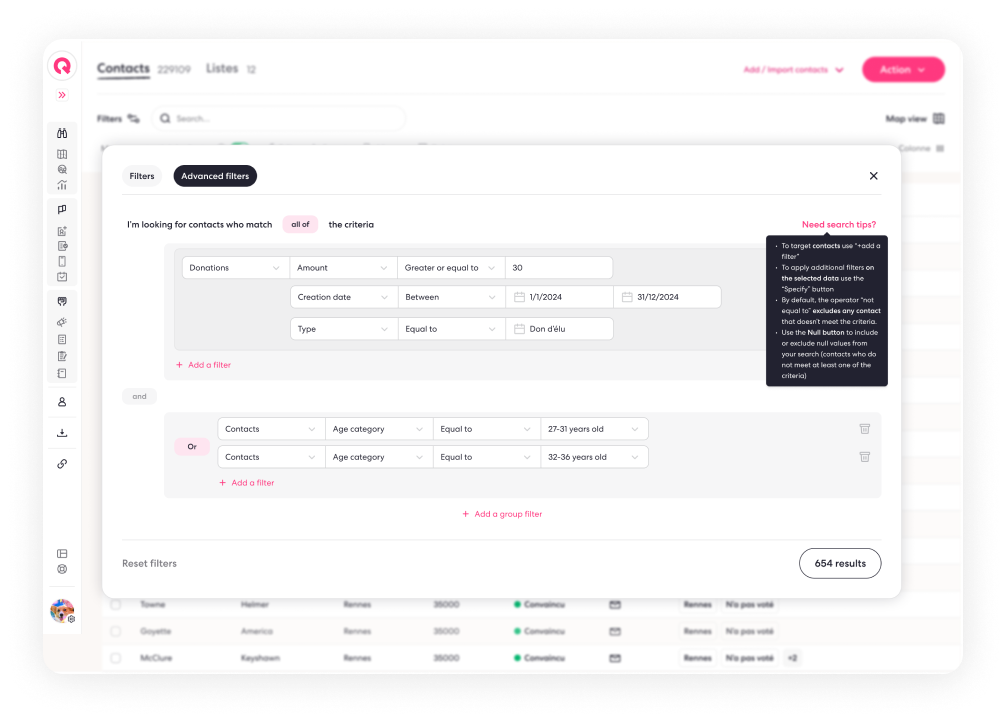Viewport: 1006px width, 721px height.
Task: Switch to the Contacts tab
Action: point(123,69)
